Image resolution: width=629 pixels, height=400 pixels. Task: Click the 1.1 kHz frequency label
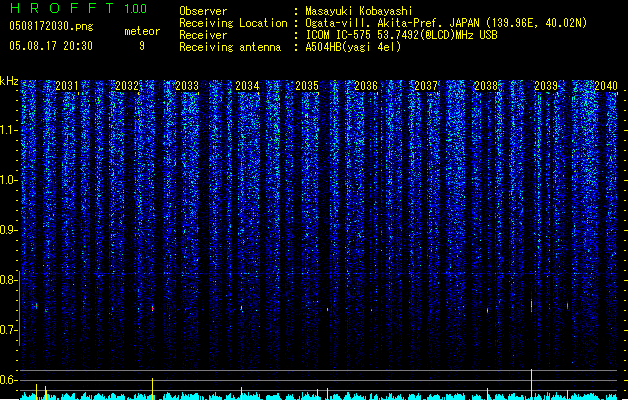tap(9, 130)
